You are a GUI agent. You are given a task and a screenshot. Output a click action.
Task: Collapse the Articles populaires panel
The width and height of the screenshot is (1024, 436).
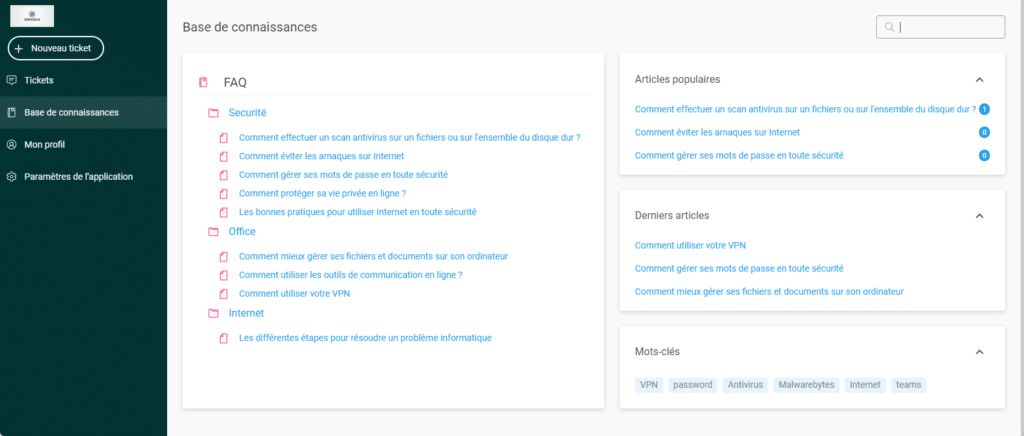979,79
